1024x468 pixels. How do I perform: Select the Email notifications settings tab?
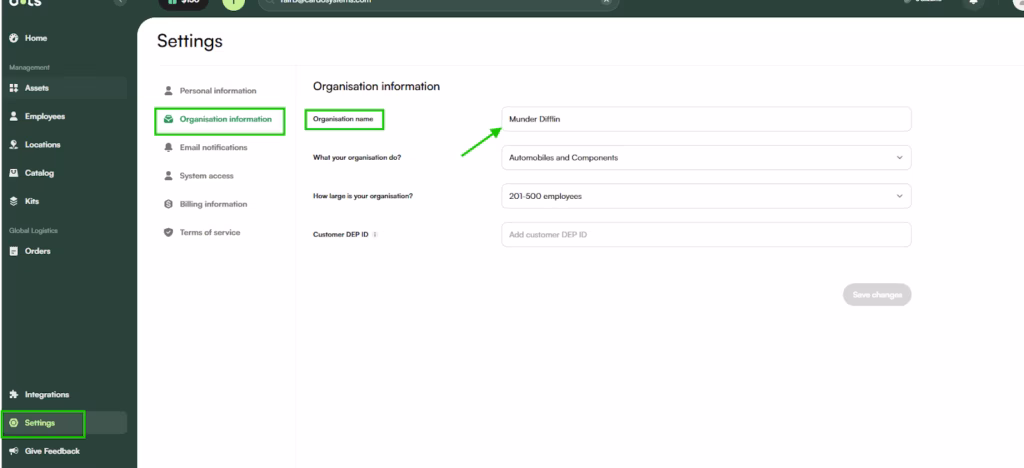(213, 147)
